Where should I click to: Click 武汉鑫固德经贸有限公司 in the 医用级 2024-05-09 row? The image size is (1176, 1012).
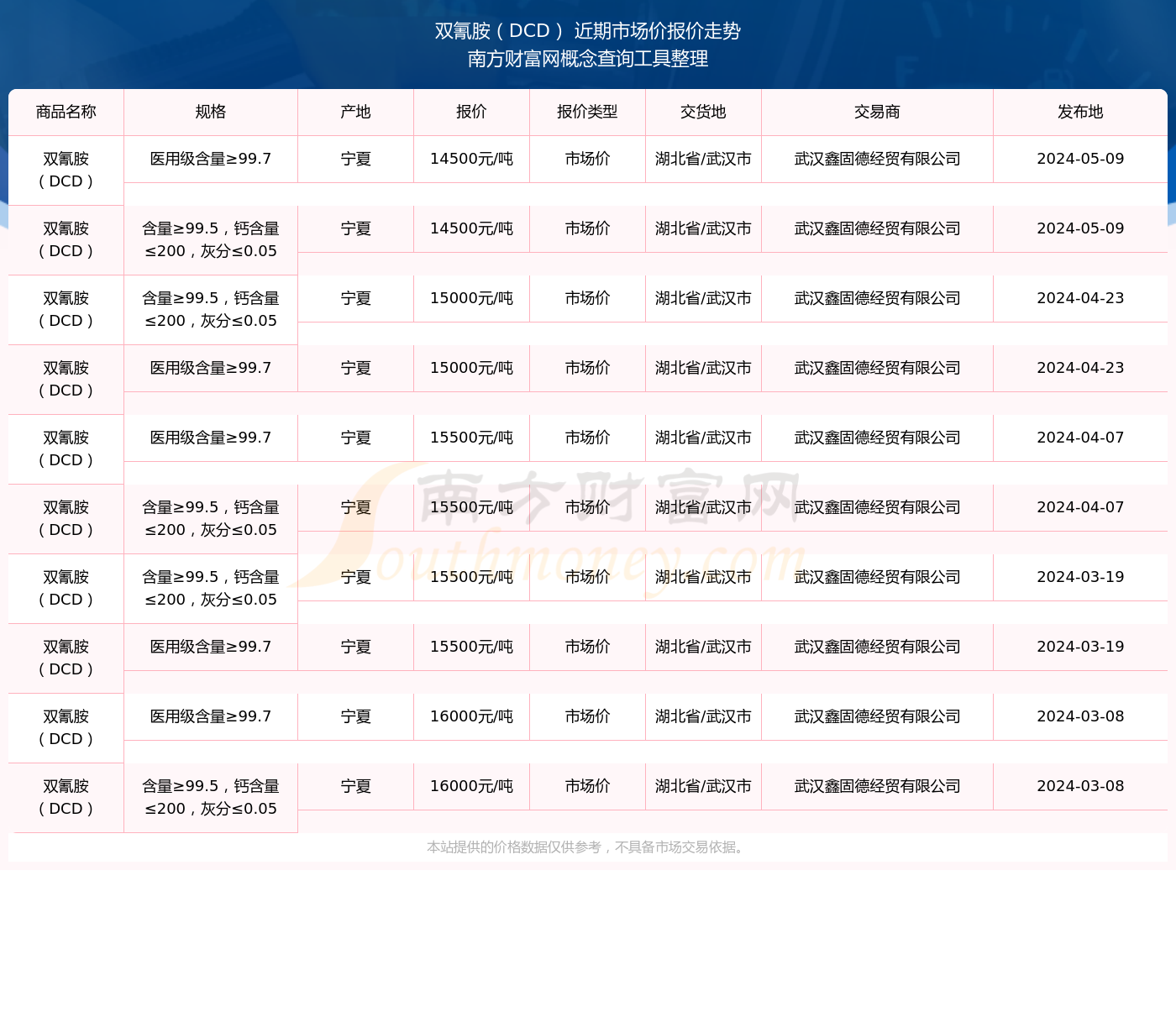877,159
